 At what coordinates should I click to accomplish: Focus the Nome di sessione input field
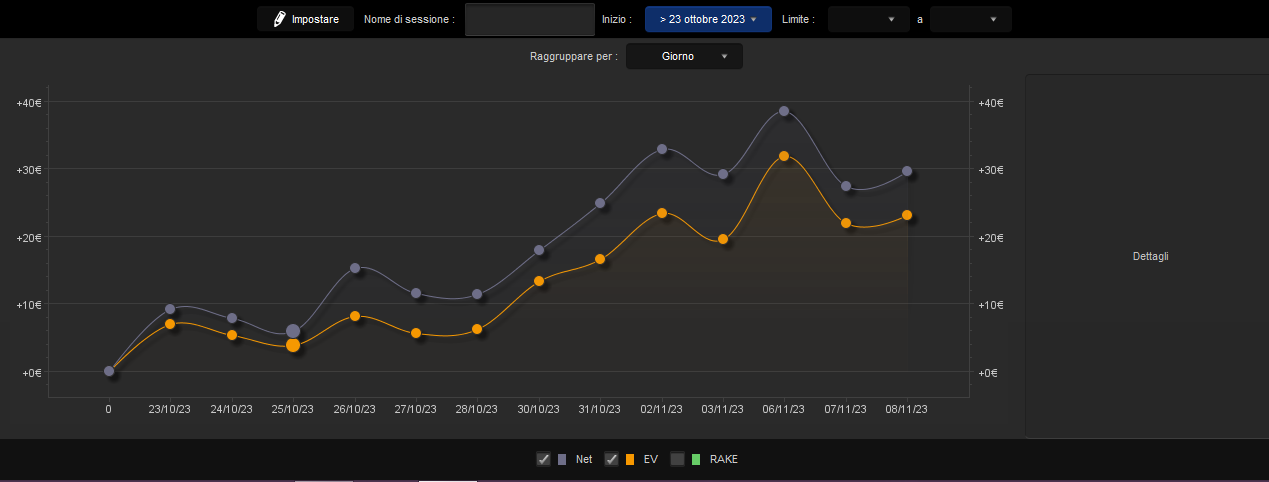point(530,19)
